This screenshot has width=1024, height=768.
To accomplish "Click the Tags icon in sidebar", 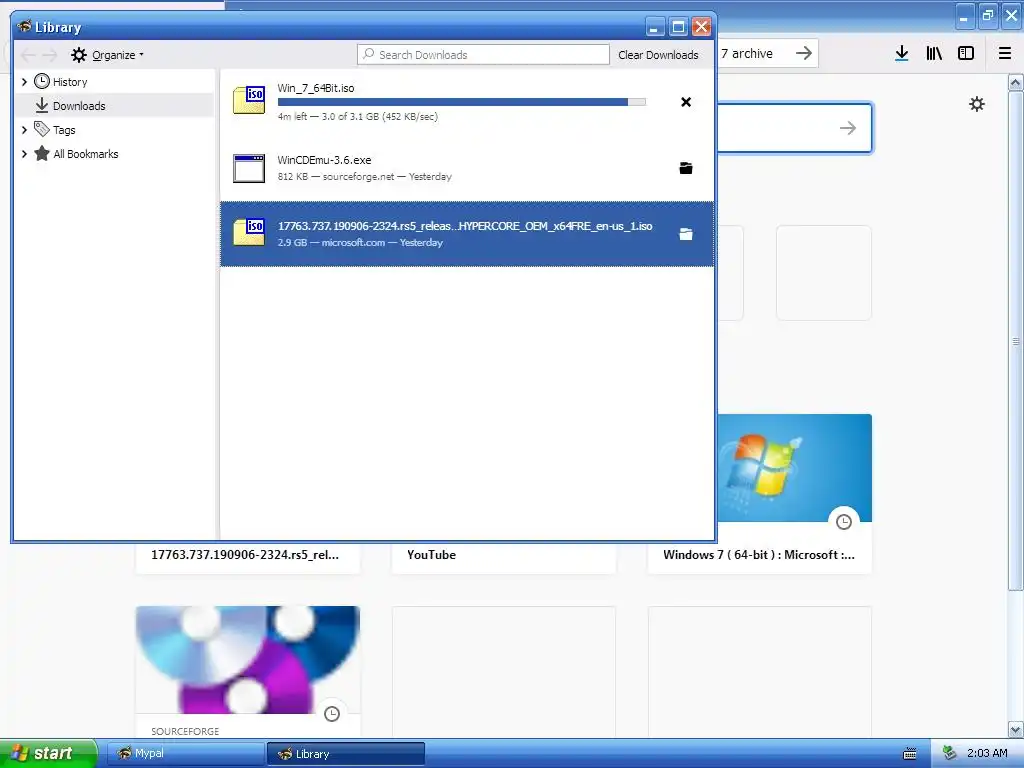I will tap(42, 129).
